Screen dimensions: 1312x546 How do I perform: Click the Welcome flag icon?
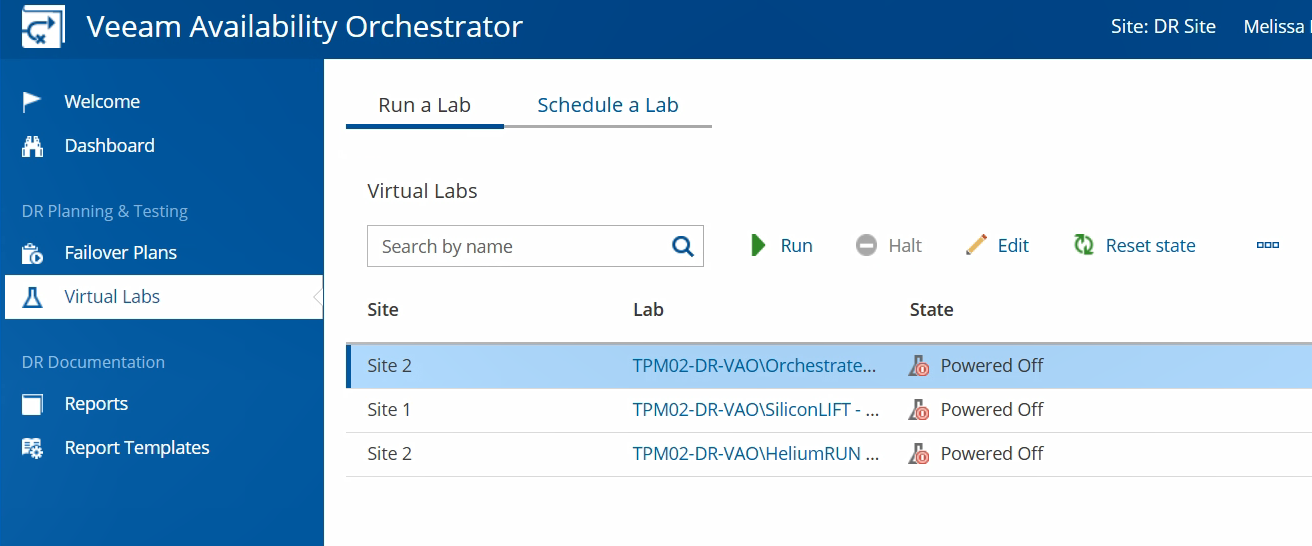pyautogui.click(x=33, y=102)
